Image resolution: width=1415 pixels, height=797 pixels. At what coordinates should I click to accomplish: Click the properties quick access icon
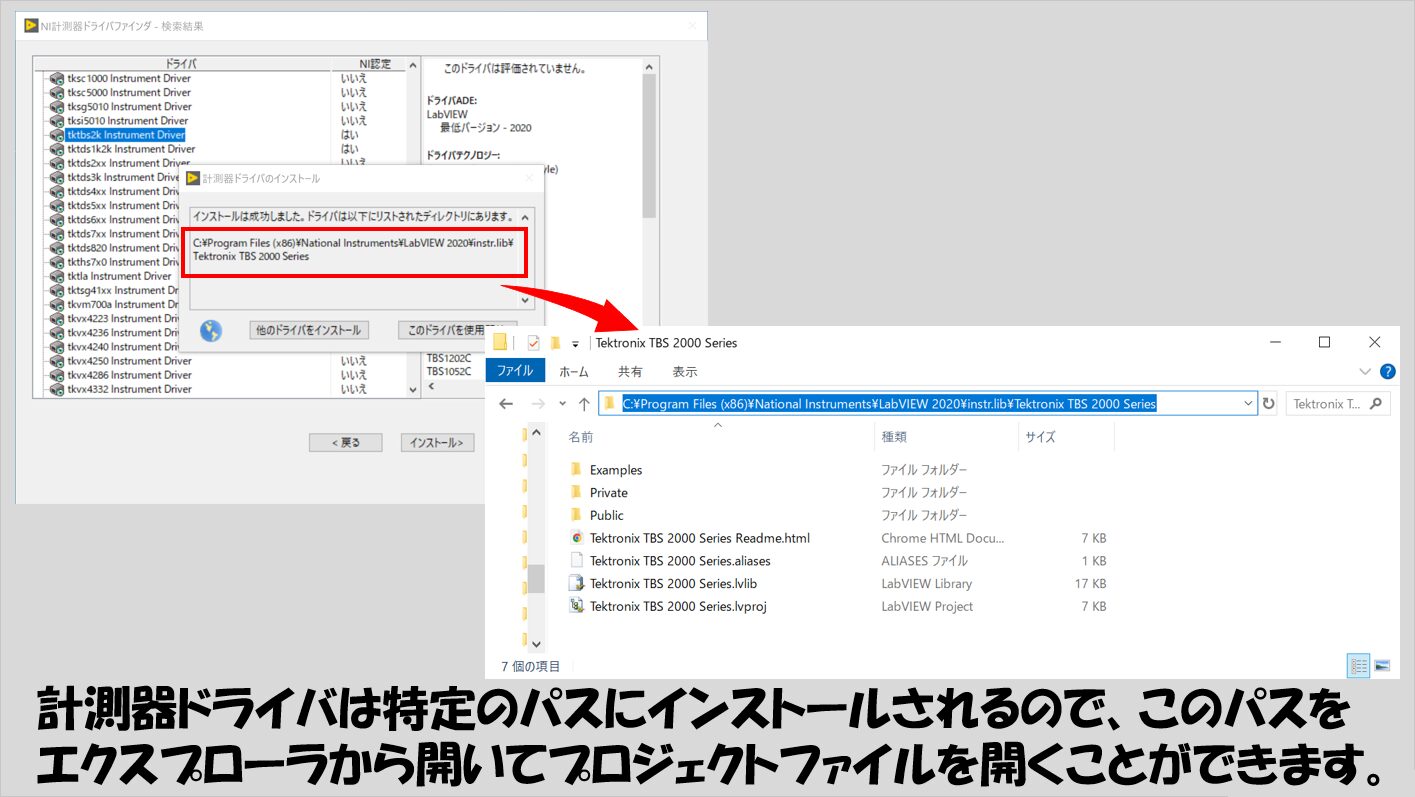coord(533,343)
